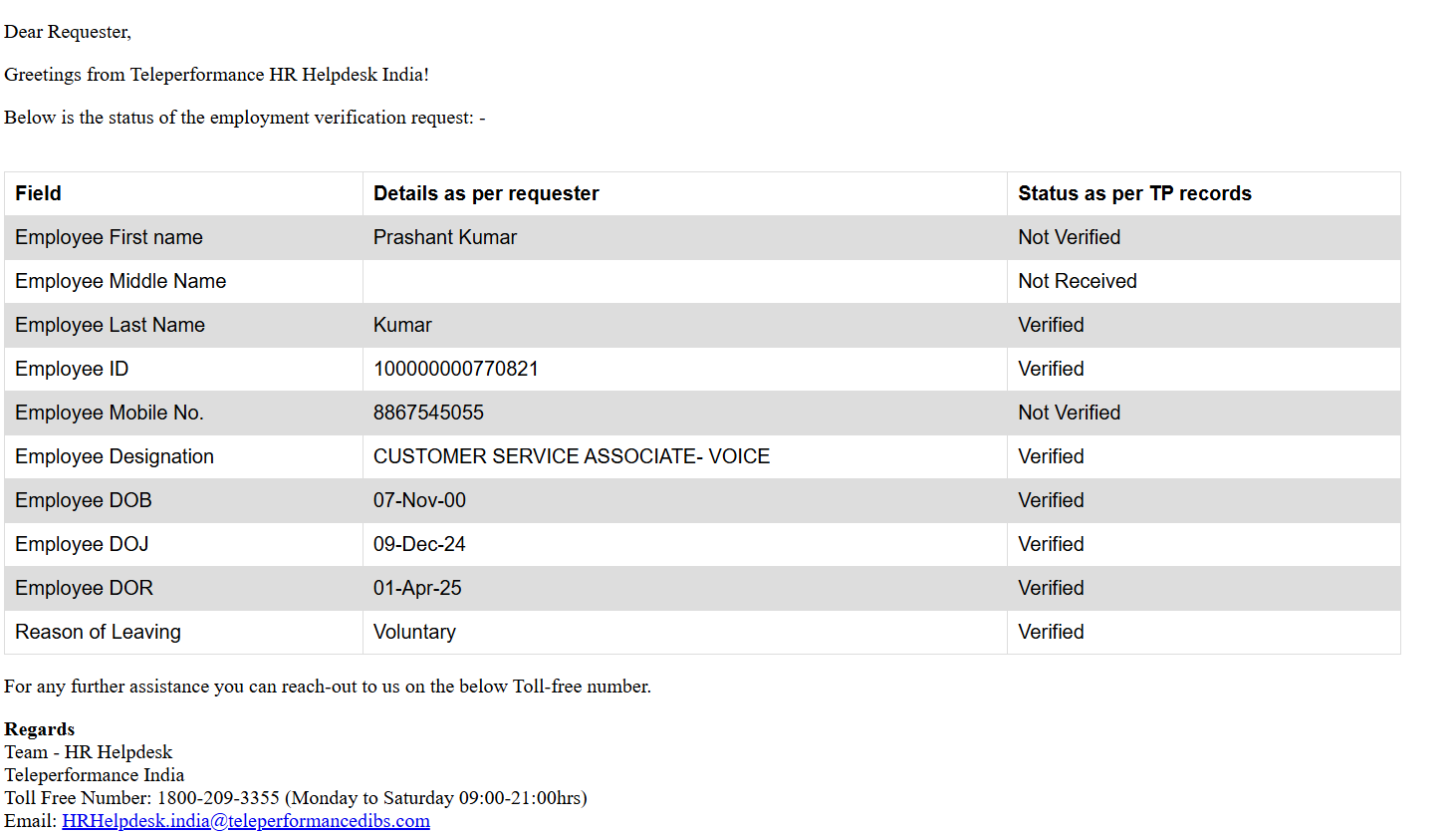This screenshot has width=1456, height=834.
Task: Click the 'Field' column header
Action: [x=38, y=193]
